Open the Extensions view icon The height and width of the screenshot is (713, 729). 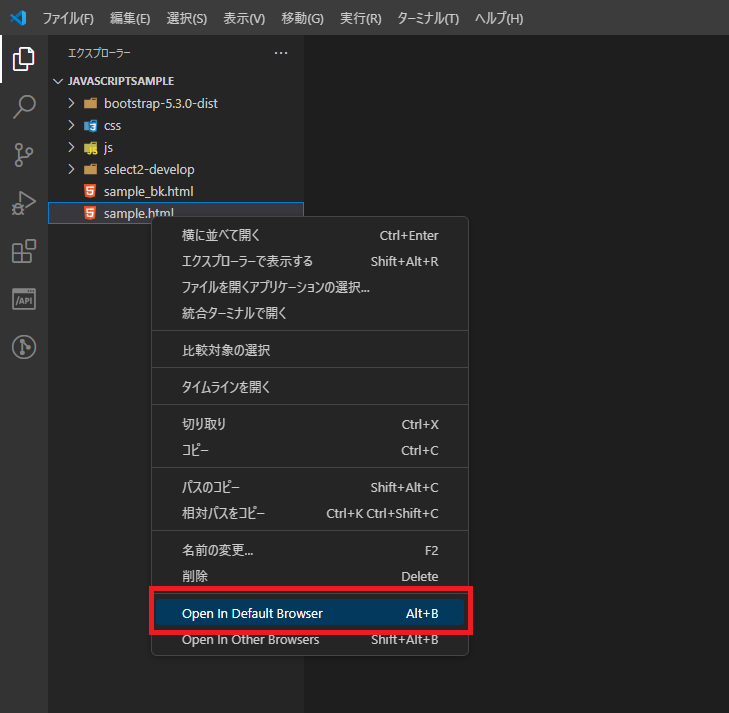(23, 251)
